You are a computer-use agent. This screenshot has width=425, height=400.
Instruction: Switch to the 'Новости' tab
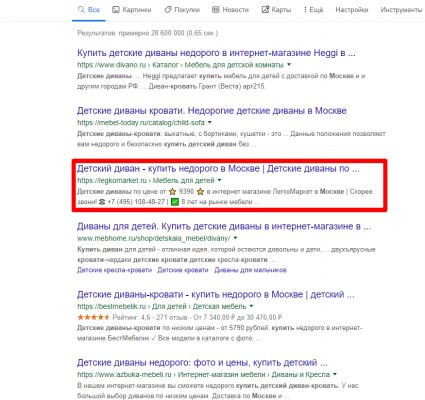[x=231, y=10]
